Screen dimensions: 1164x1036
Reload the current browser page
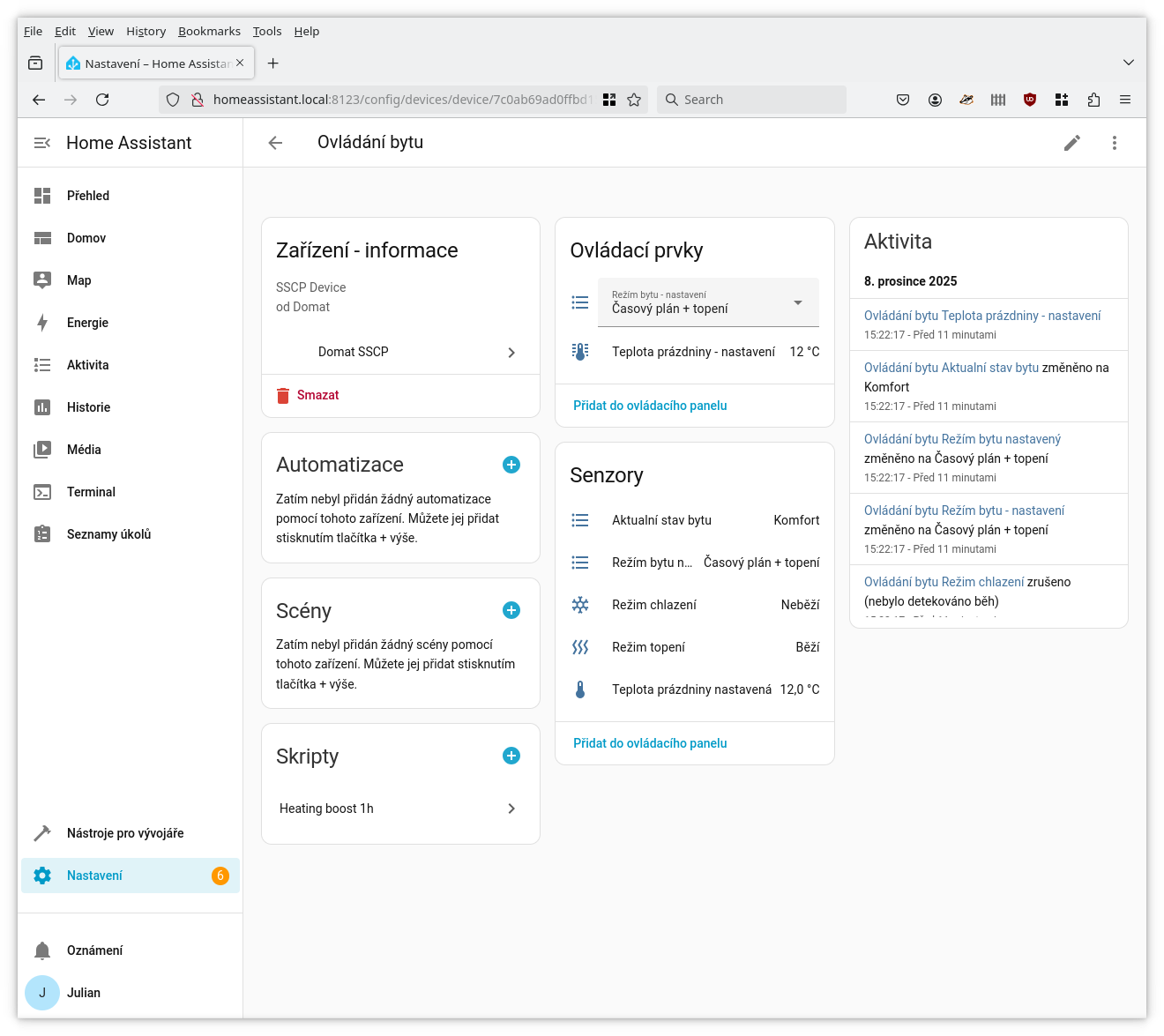click(x=102, y=100)
